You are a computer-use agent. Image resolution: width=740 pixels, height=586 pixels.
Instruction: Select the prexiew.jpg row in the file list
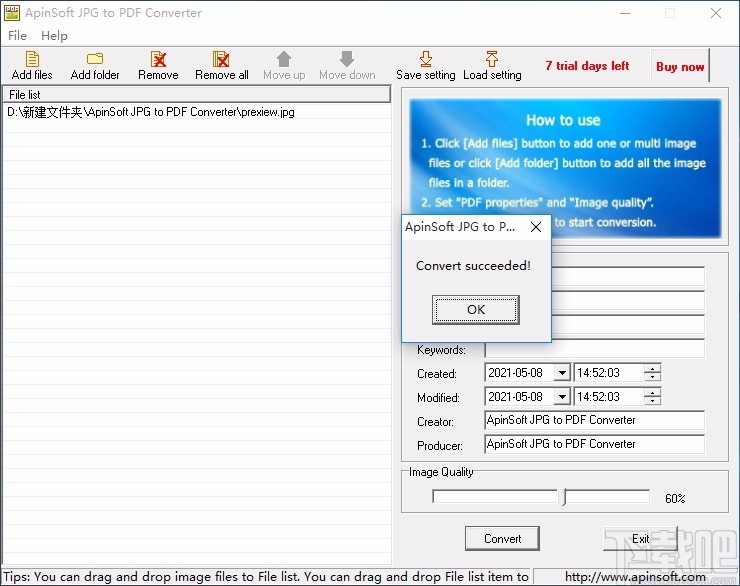click(197, 112)
